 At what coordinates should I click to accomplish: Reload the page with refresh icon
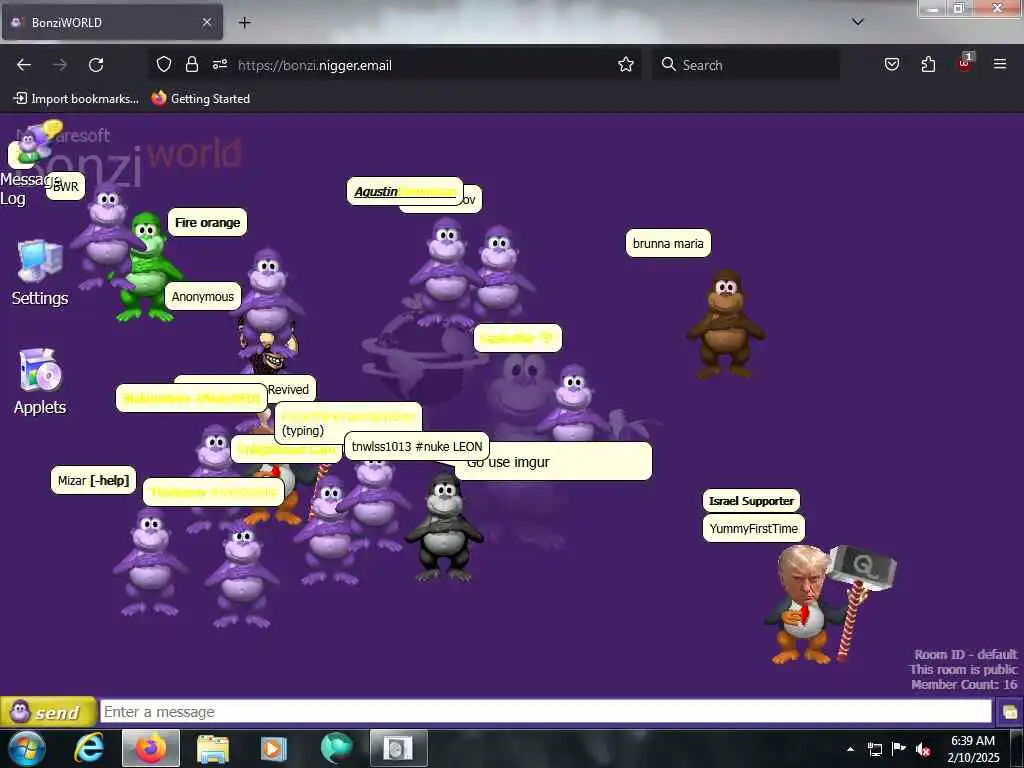coord(96,65)
